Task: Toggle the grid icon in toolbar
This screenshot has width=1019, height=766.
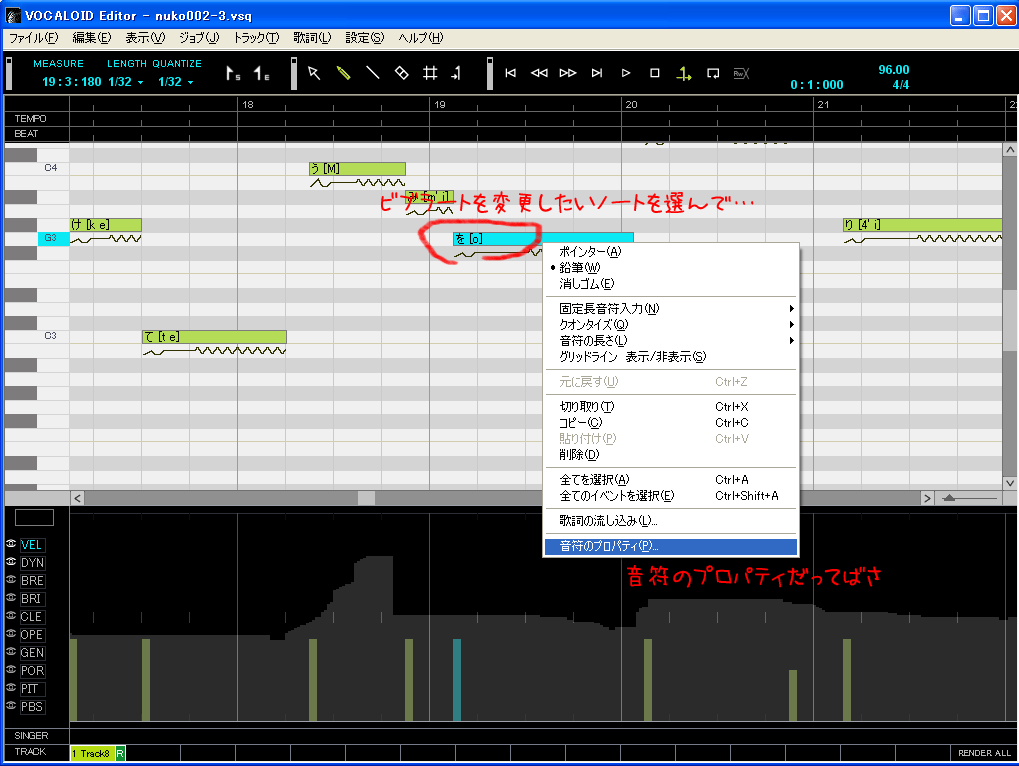Action: click(430, 73)
